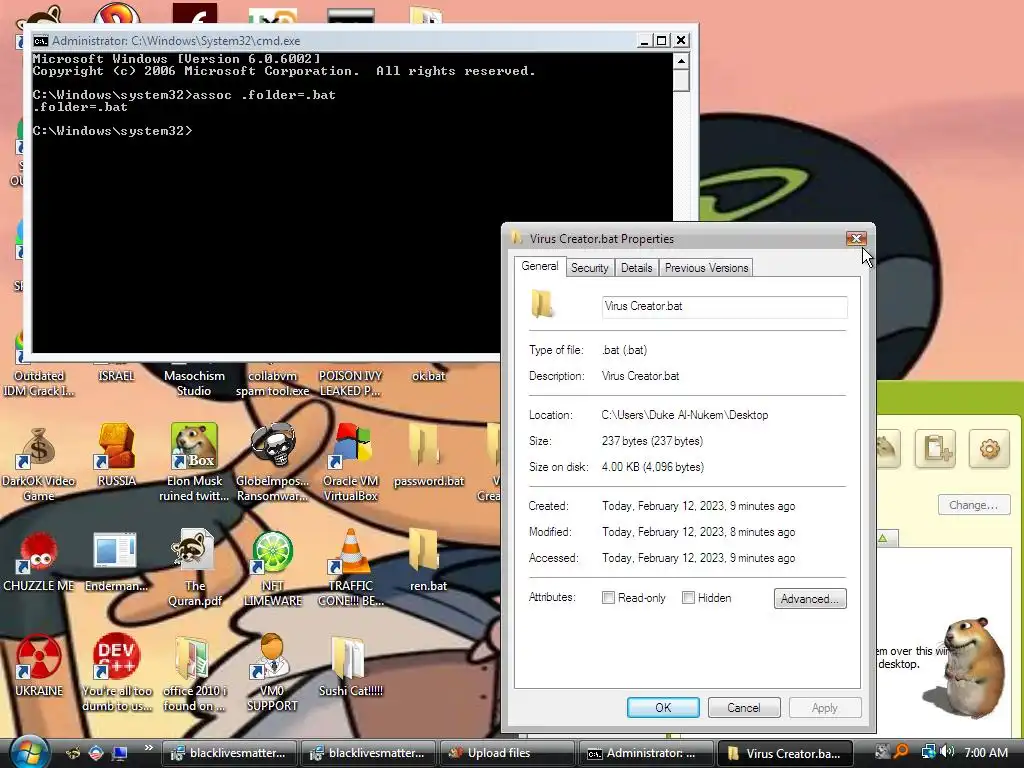Select the Masochism Studio desktop label
The image size is (1024, 768).
coord(194,383)
